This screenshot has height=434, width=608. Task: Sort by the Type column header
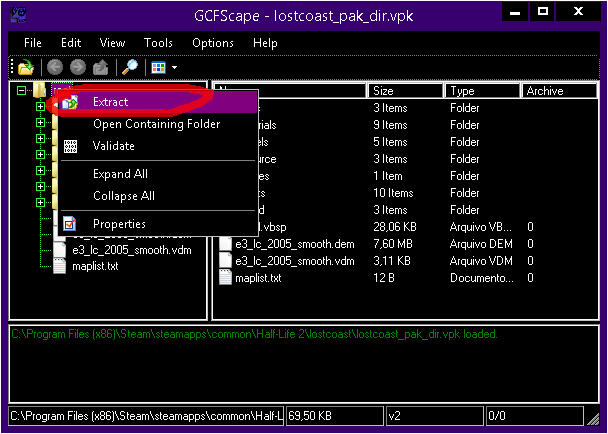482,91
